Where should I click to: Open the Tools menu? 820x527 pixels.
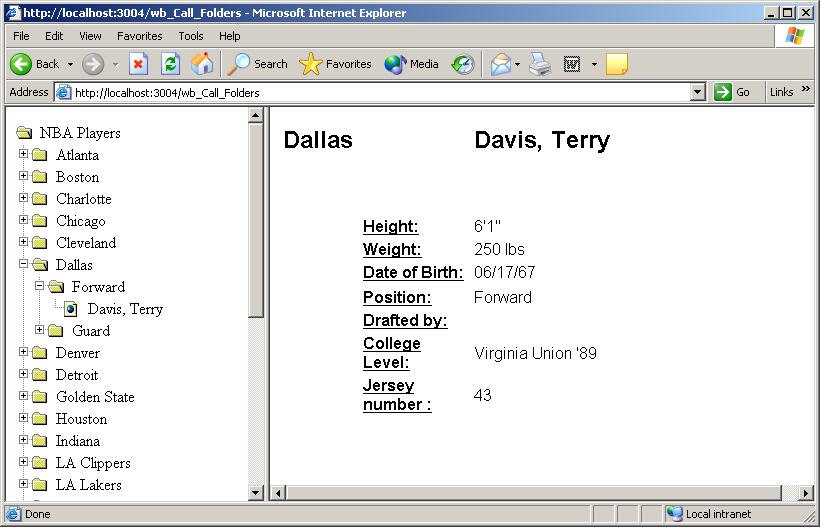point(190,36)
